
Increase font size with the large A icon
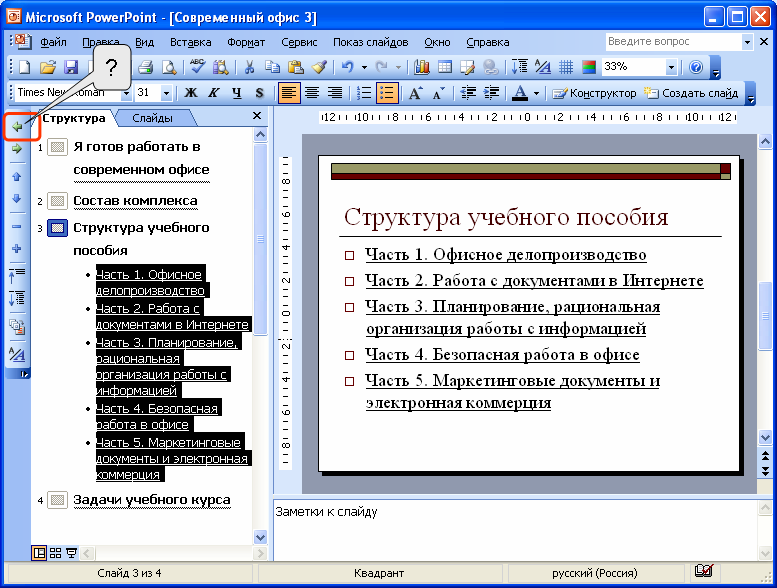coord(416,93)
